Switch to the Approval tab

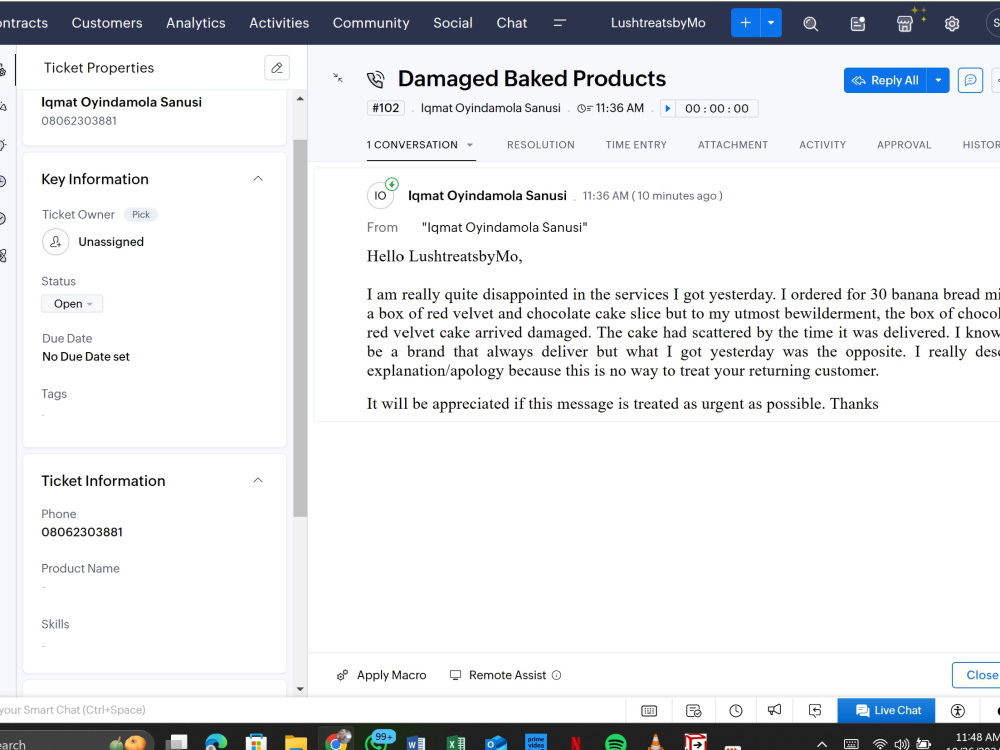pos(904,145)
